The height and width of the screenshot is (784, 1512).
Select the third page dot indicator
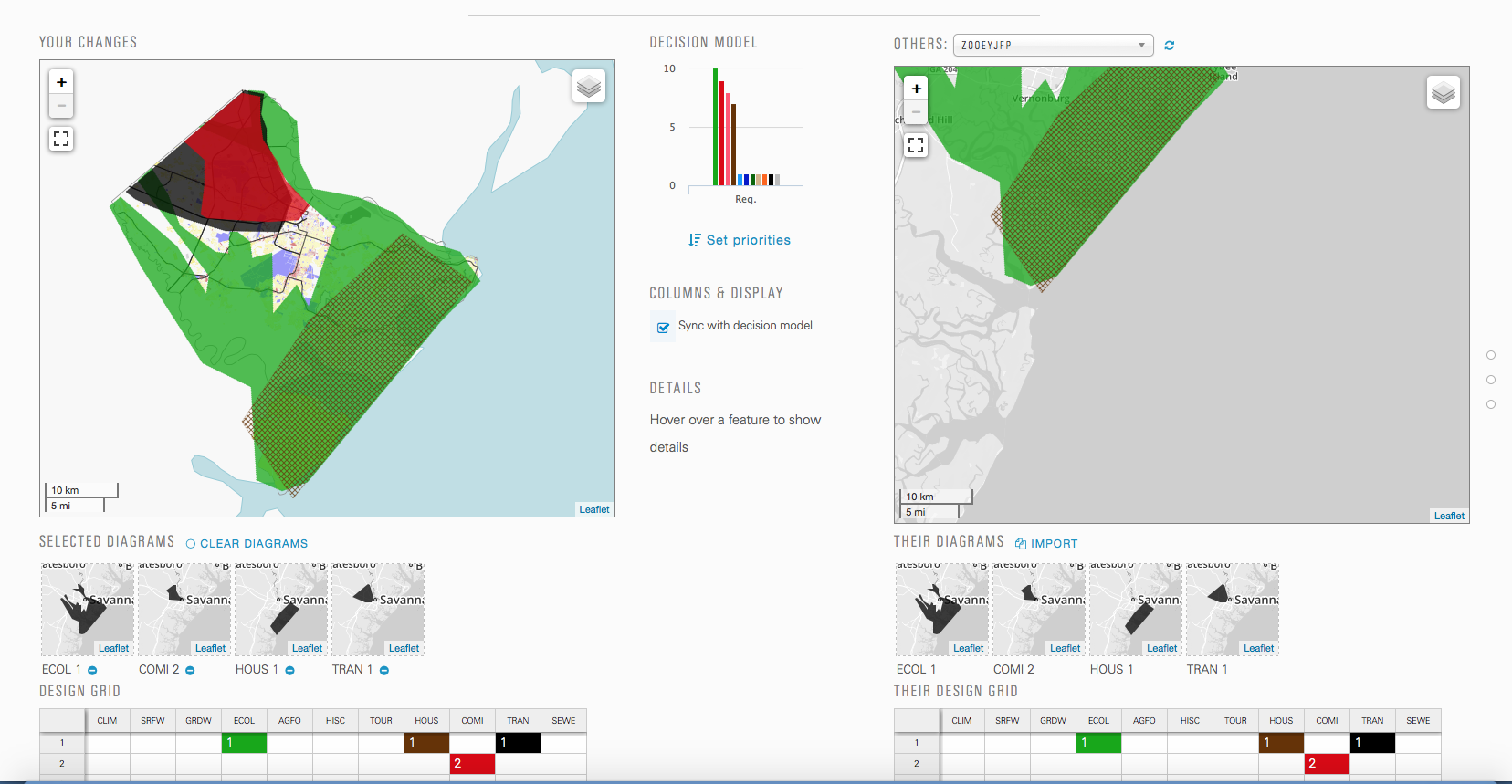pyautogui.click(x=1491, y=404)
